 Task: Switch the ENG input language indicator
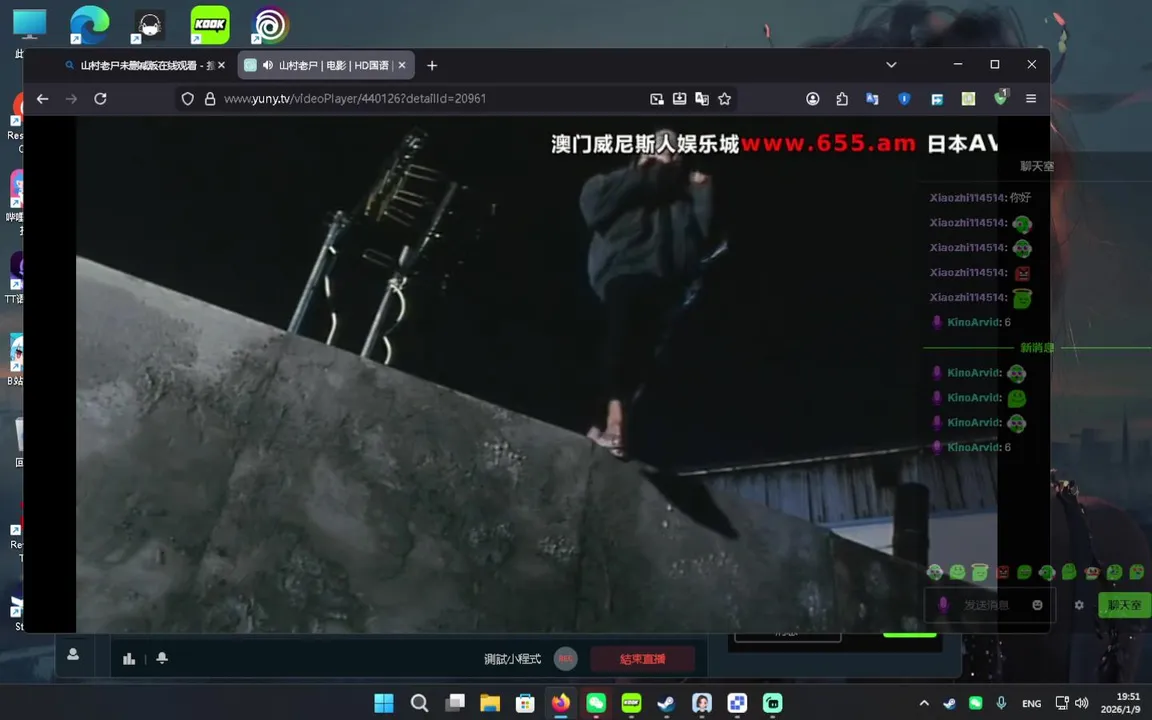1032,703
